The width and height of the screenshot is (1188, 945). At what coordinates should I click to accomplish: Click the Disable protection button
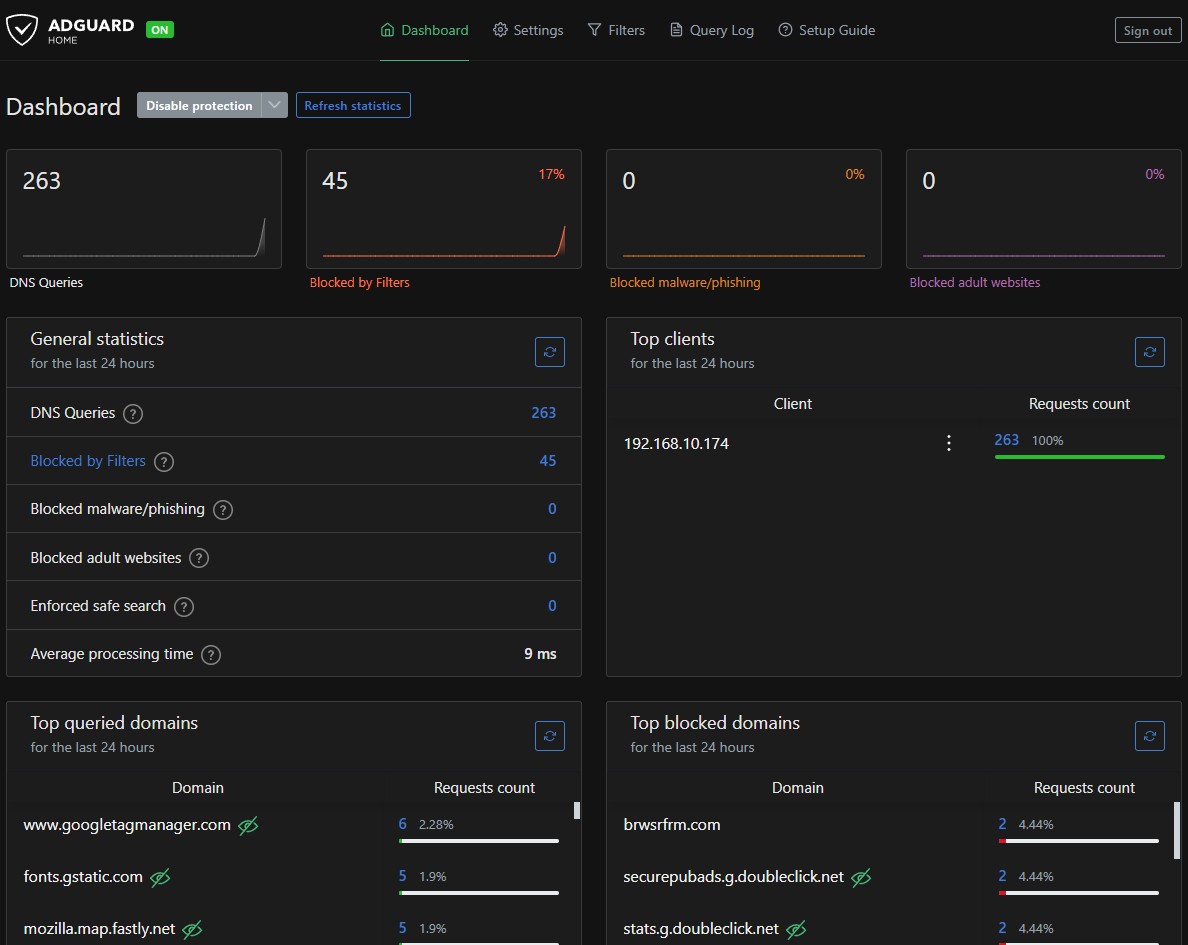pyautogui.click(x=199, y=105)
